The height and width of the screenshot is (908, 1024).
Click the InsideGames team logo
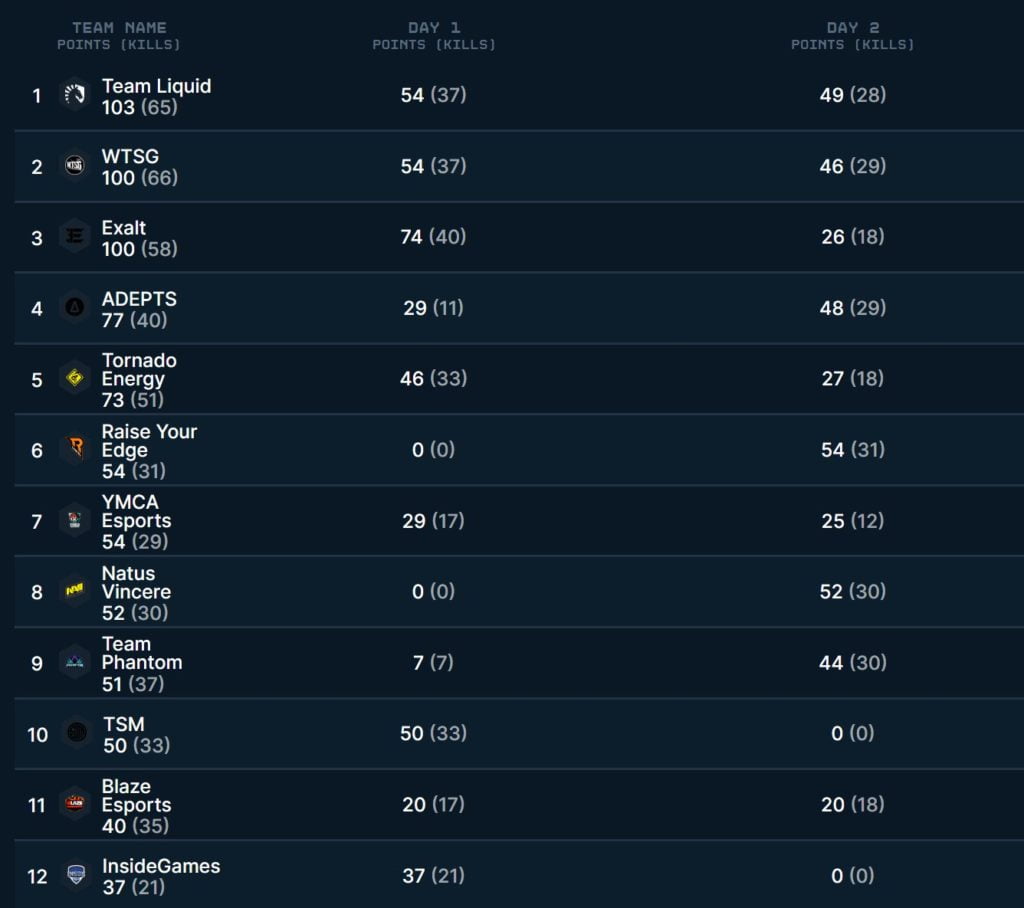[x=75, y=876]
